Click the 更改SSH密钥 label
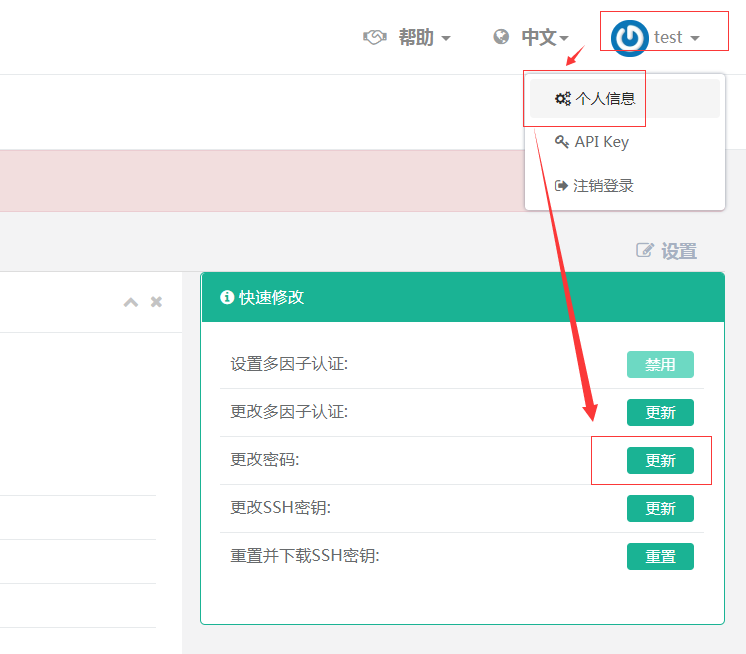 pos(281,508)
